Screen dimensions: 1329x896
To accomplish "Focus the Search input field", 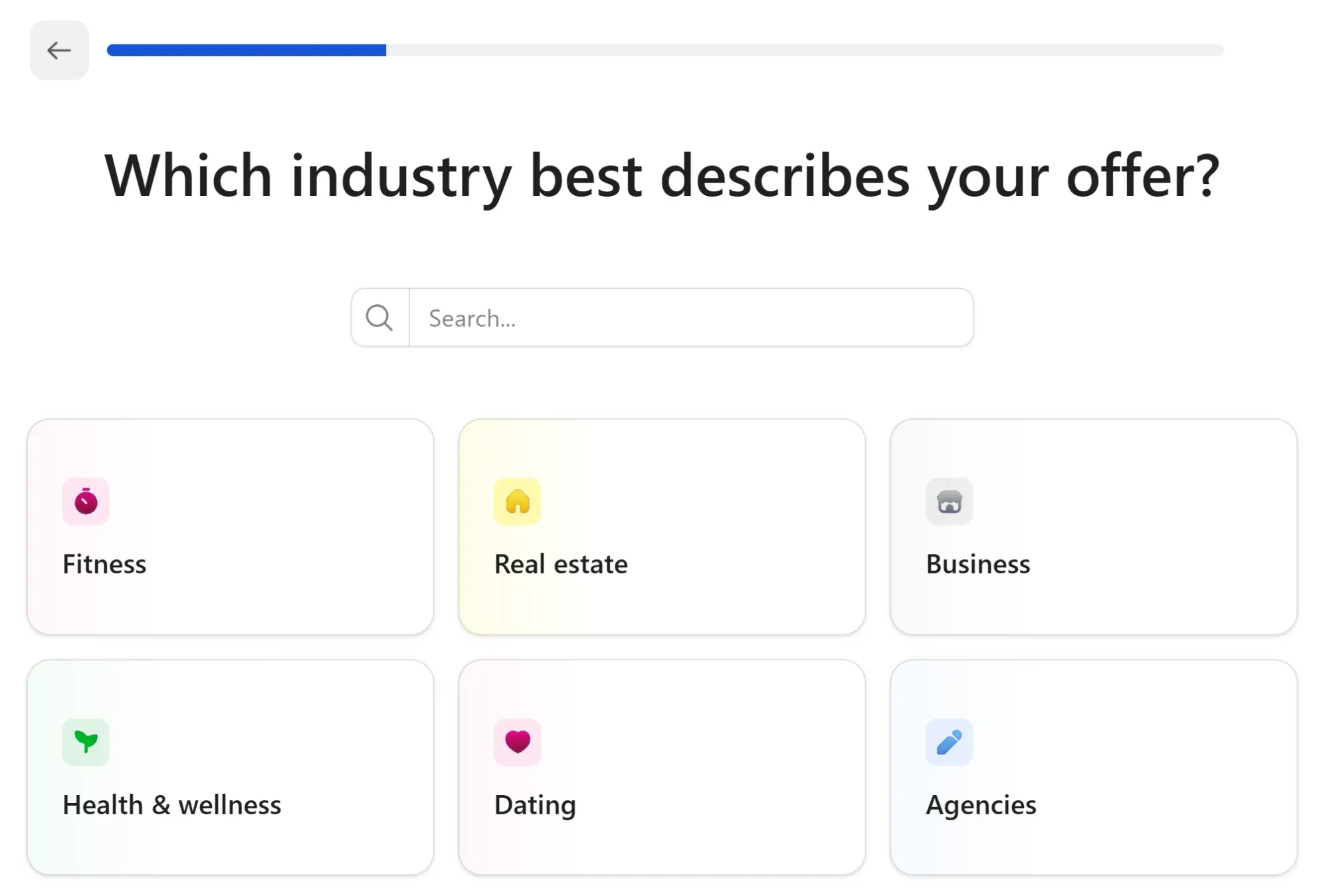I will tap(691, 317).
